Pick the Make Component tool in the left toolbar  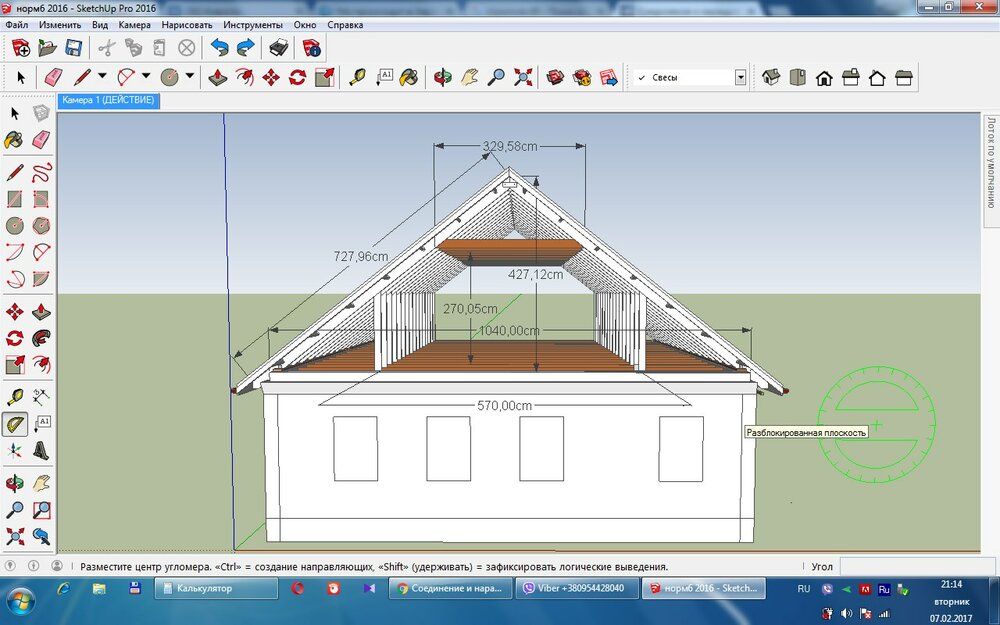point(41,113)
